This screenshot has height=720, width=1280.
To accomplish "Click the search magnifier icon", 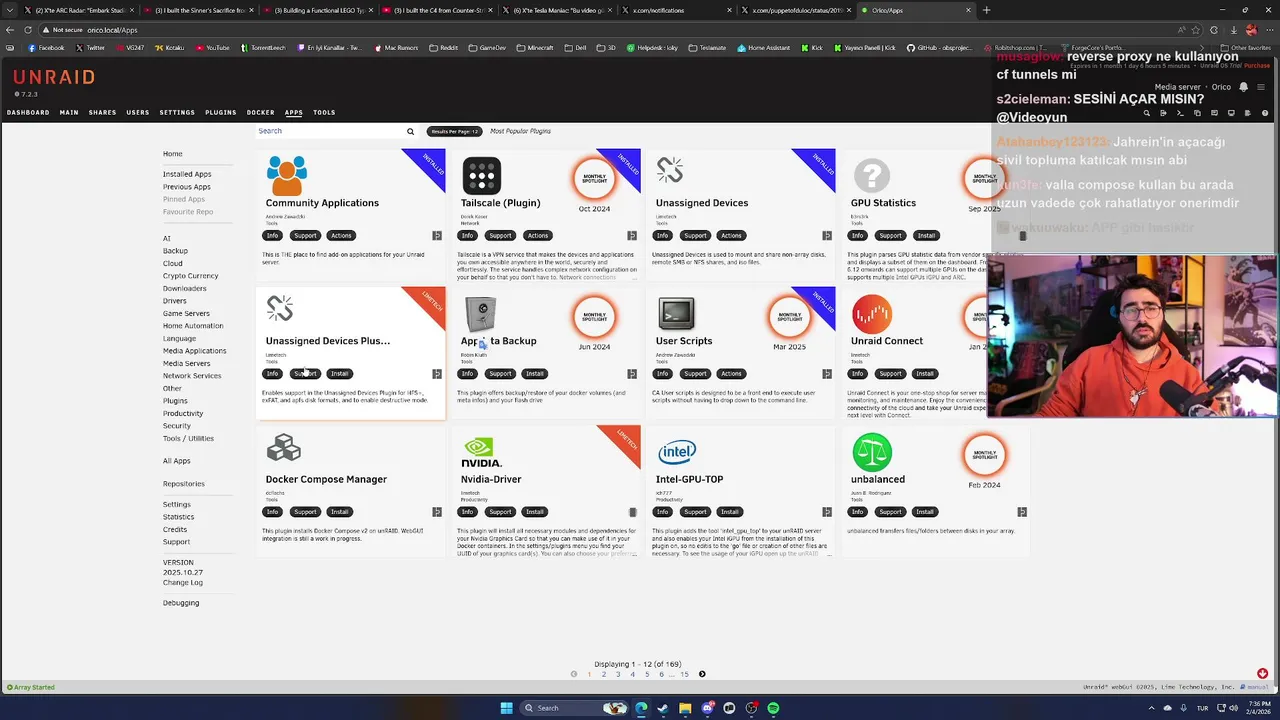I will (410, 131).
